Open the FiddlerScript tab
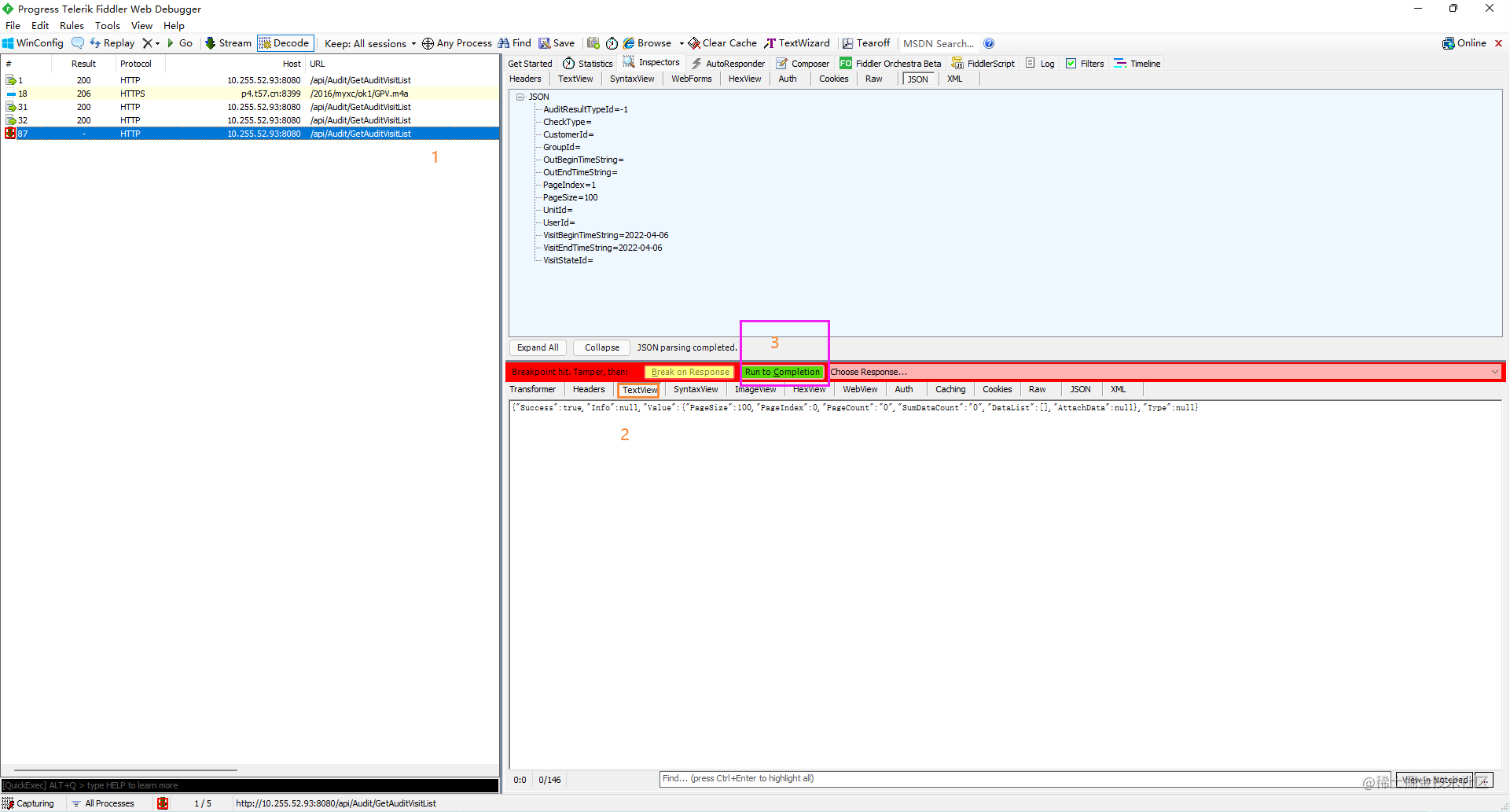 [x=983, y=64]
